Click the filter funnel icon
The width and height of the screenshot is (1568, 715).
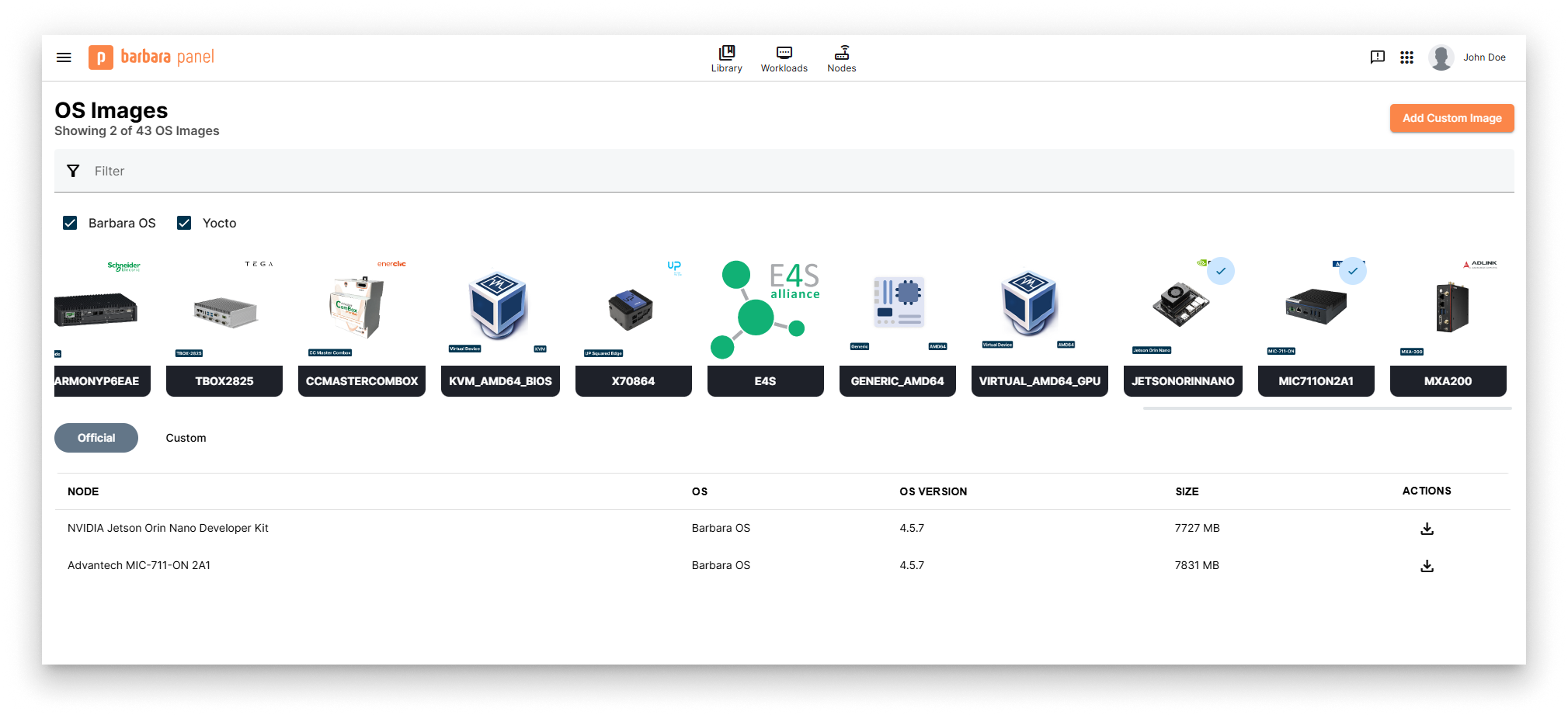click(73, 171)
